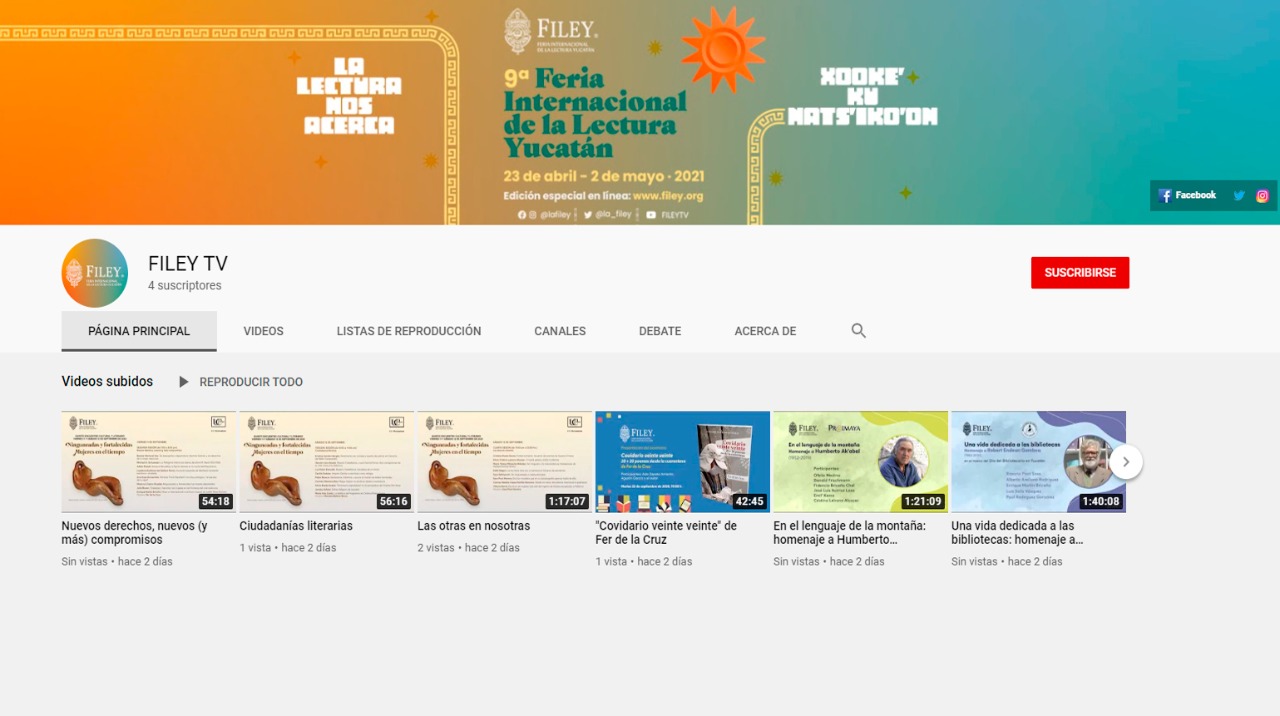Open the 'Ciudadanías literarias' video title

pyautogui.click(x=296, y=526)
